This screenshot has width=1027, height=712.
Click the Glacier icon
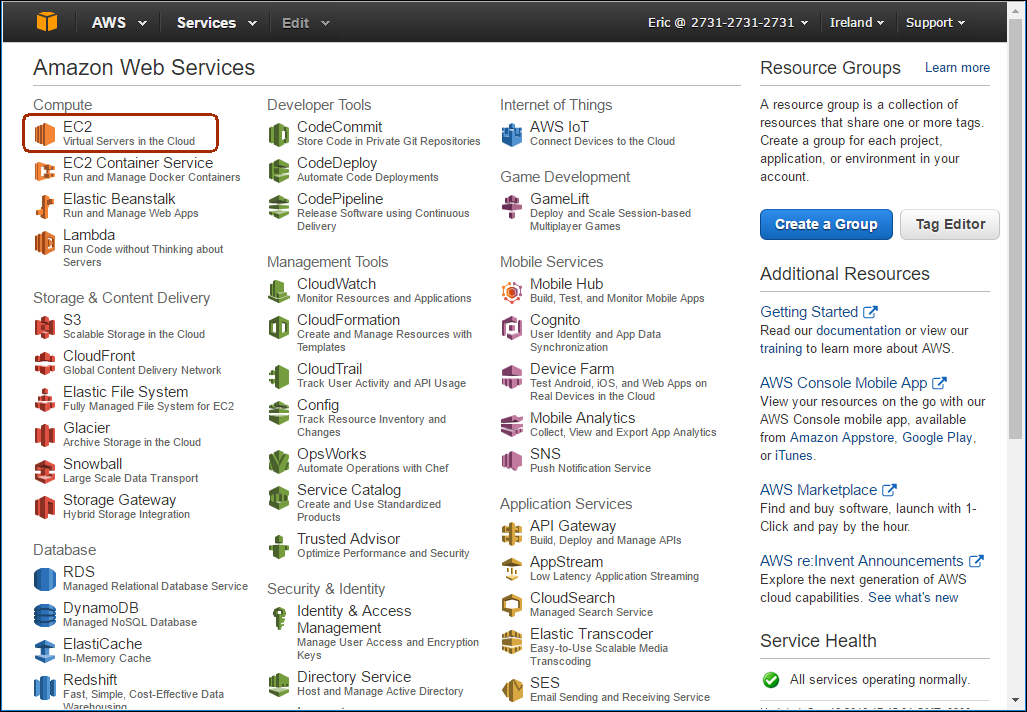point(45,435)
